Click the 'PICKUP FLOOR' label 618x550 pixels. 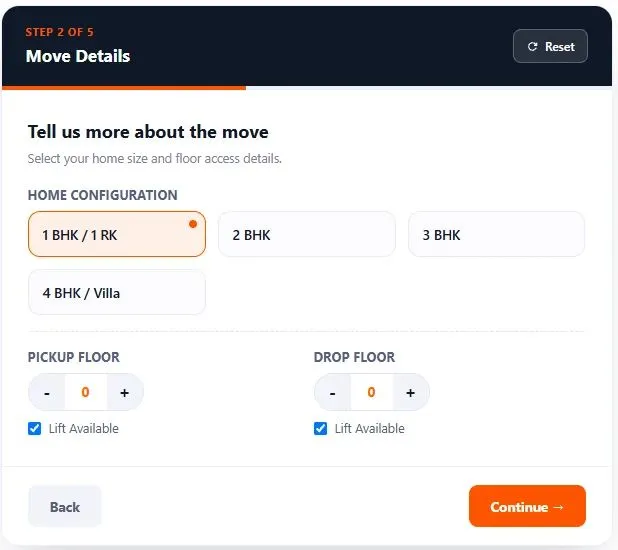click(74, 357)
